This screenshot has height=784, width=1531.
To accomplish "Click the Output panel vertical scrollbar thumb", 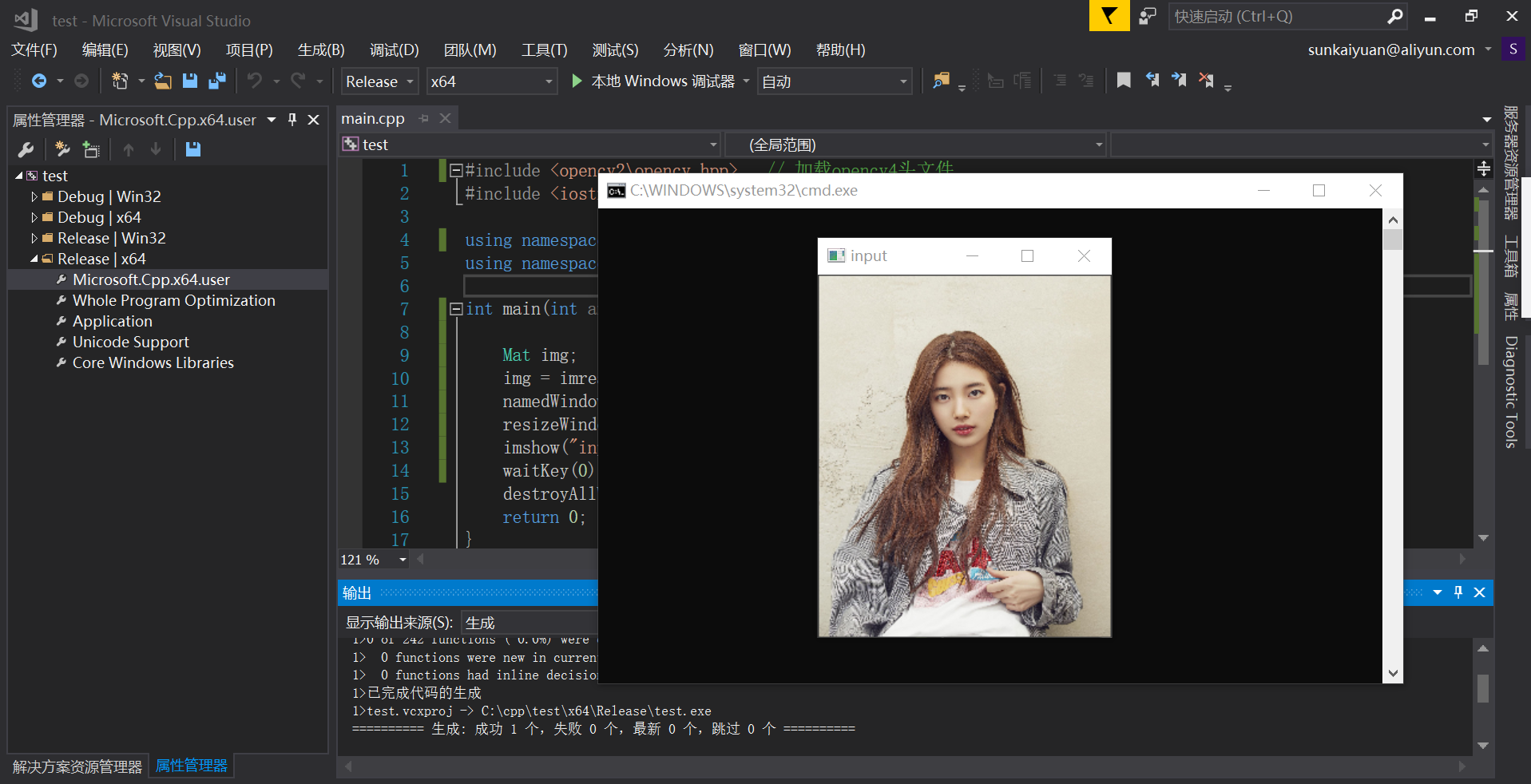I will (x=1483, y=688).
